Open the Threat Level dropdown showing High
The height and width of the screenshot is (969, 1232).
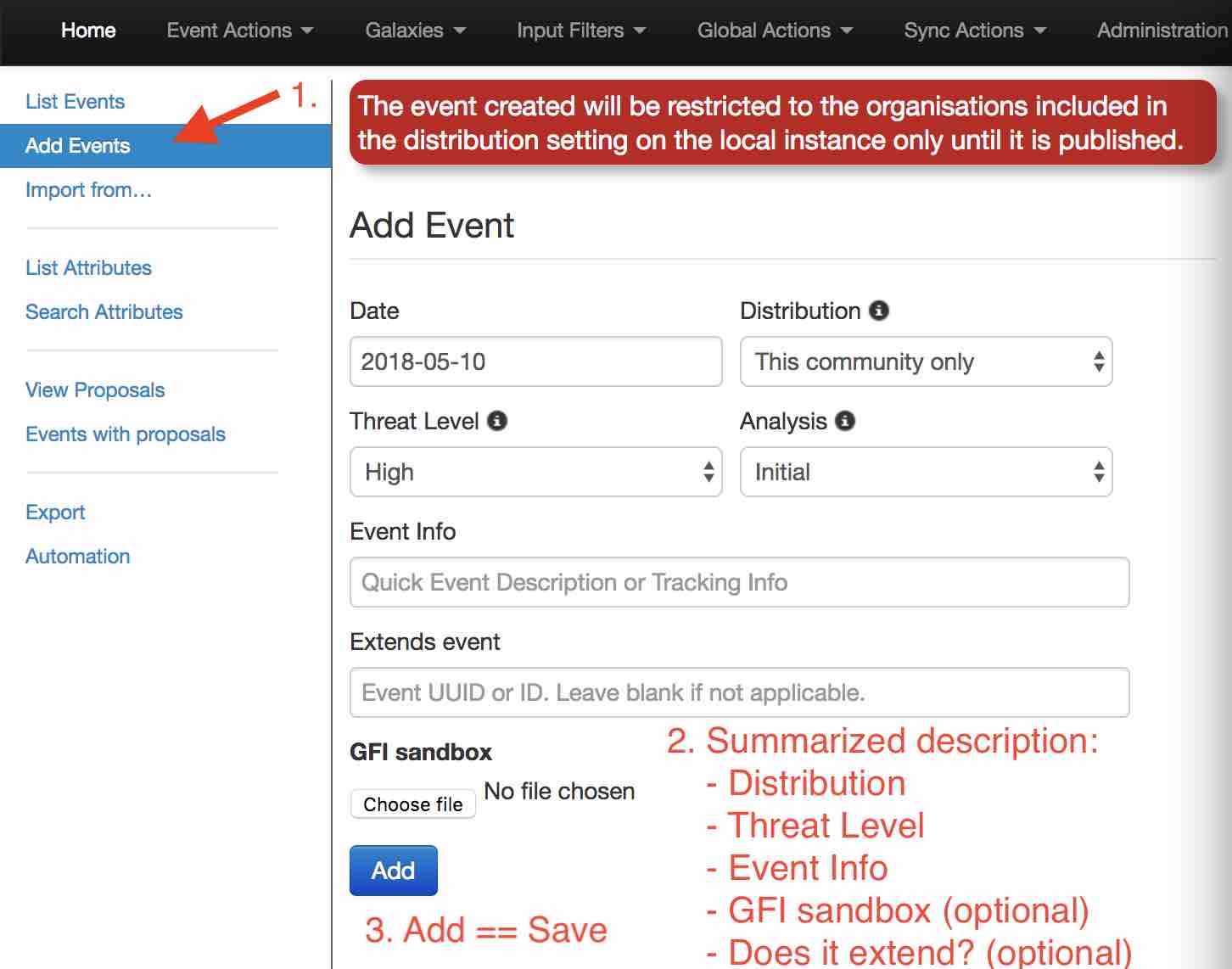pyautogui.click(x=535, y=472)
